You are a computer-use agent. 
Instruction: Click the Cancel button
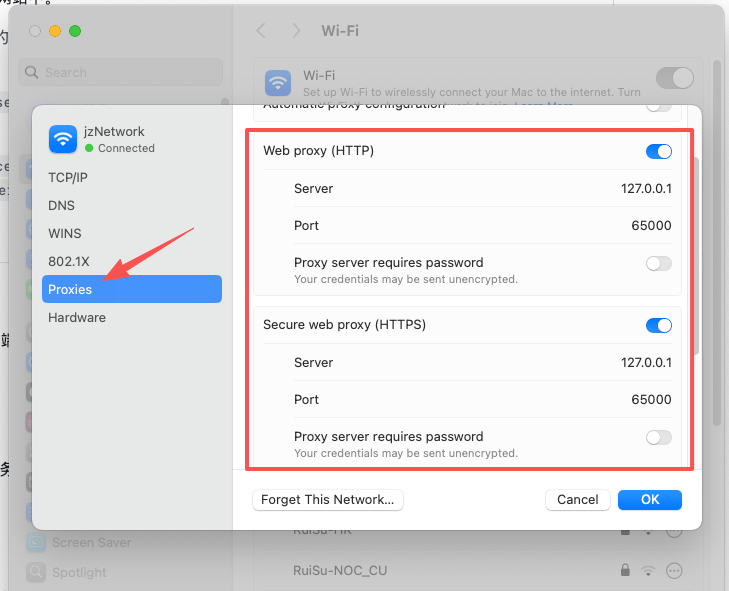[x=577, y=499]
